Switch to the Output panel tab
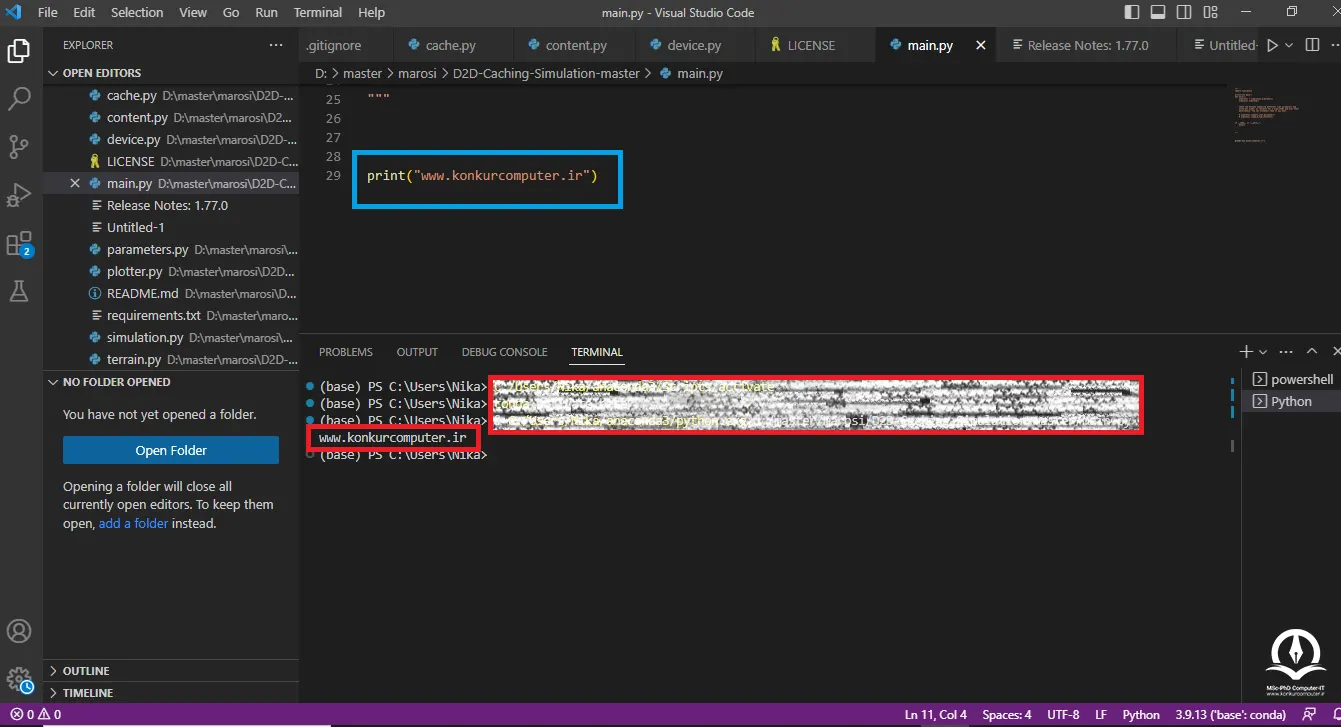 (x=417, y=352)
